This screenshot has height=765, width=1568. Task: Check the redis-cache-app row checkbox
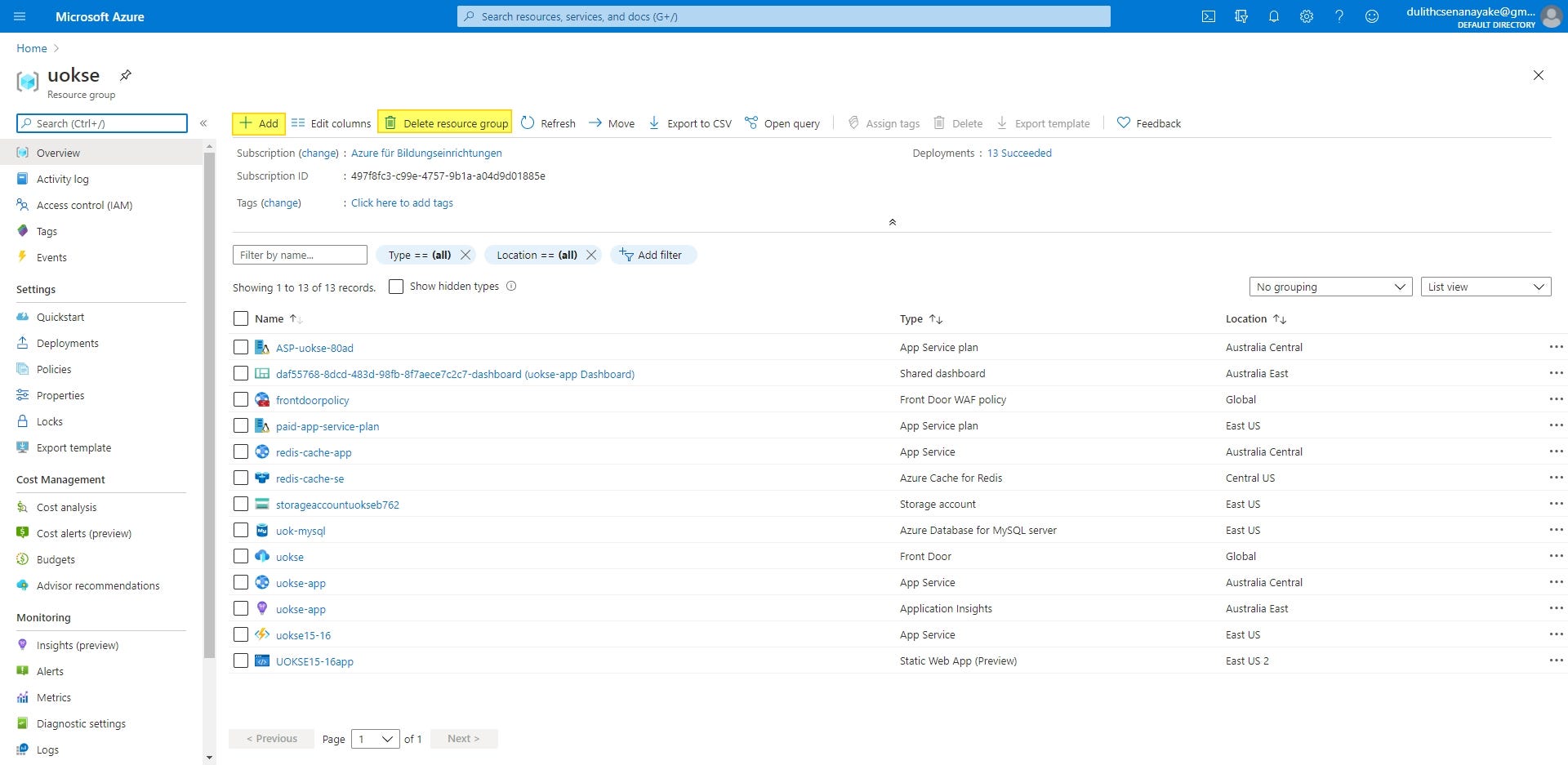tap(241, 451)
